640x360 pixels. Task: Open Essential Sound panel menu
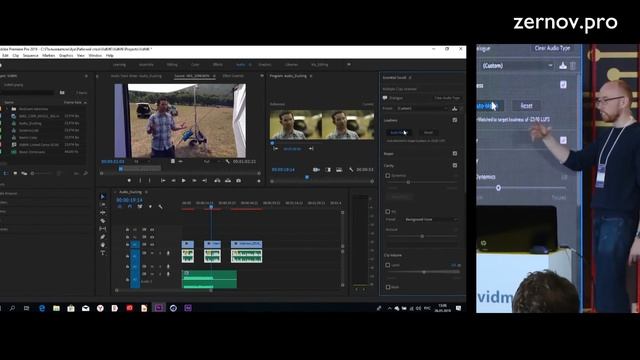[x=410, y=78]
